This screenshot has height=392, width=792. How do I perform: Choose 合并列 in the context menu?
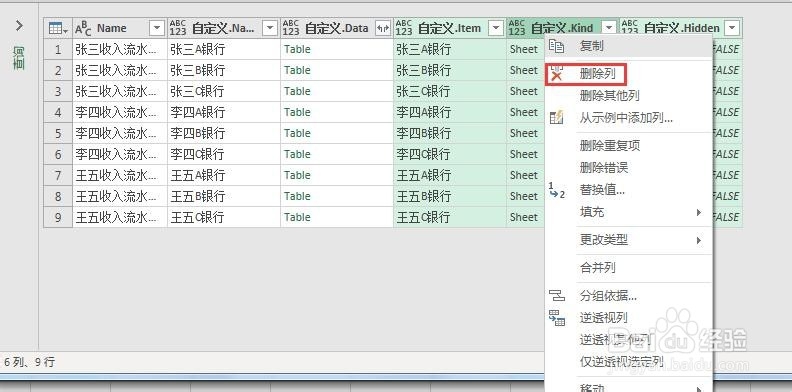coord(628,268)
